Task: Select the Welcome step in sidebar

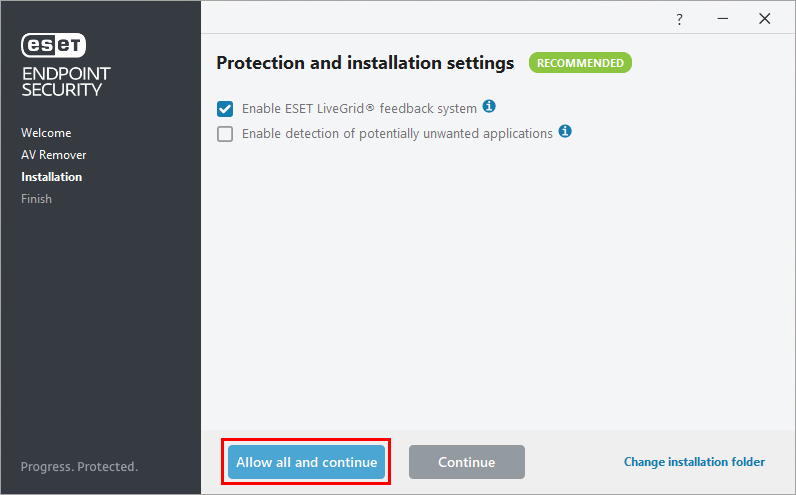Action: pyautogui.click(x=46, y=133)
